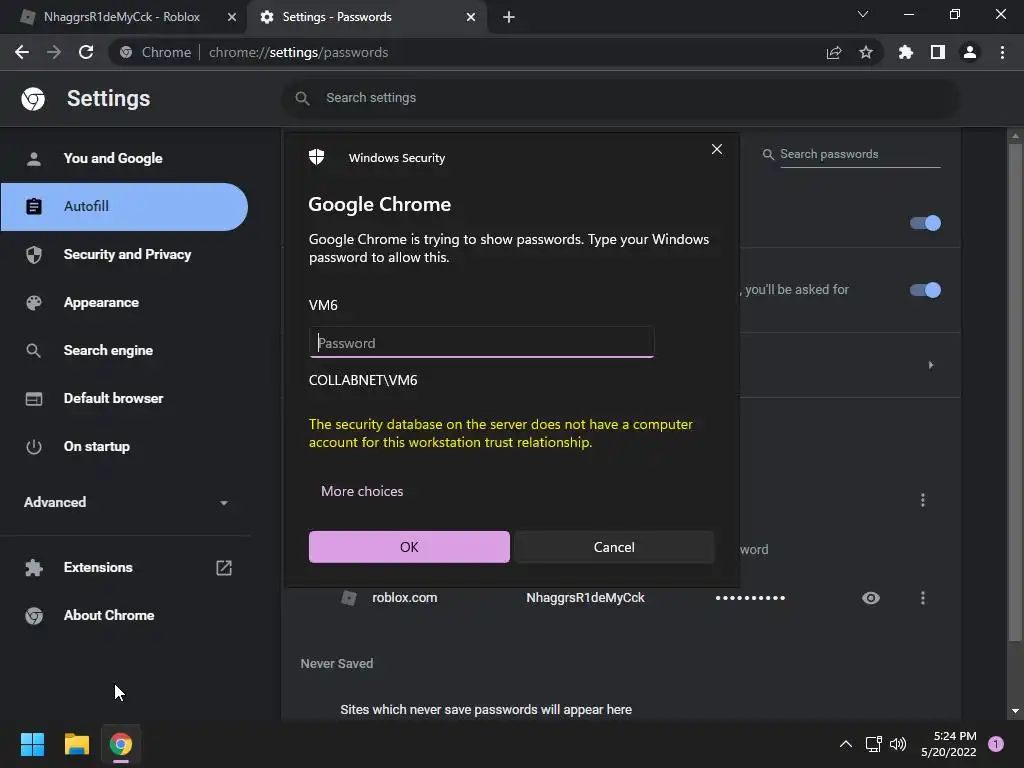The image size is (1024, 768).
Task: Close the Windows Security dialog
Action: click(x=716, y=150)
